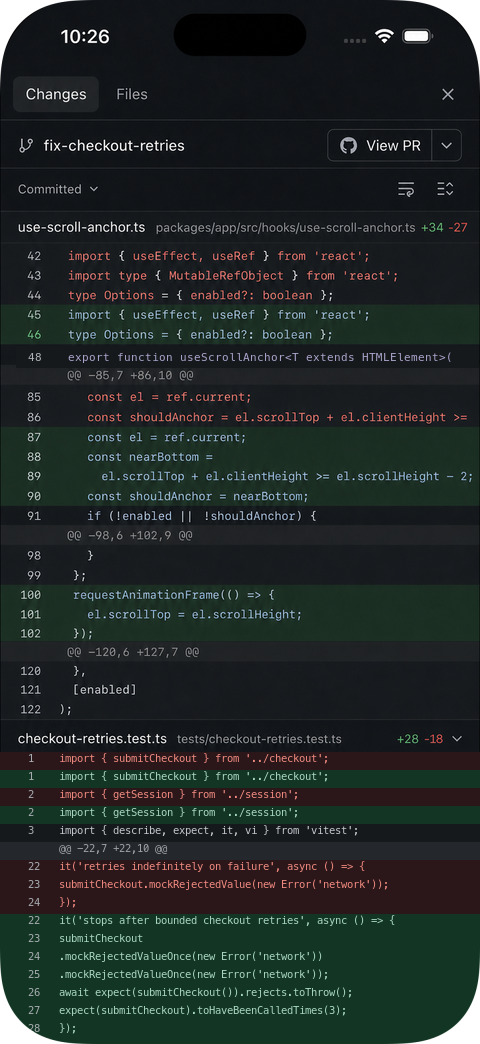Open file header checkout-retries.test.ts
480x1044 pixels.
point(92,738)
